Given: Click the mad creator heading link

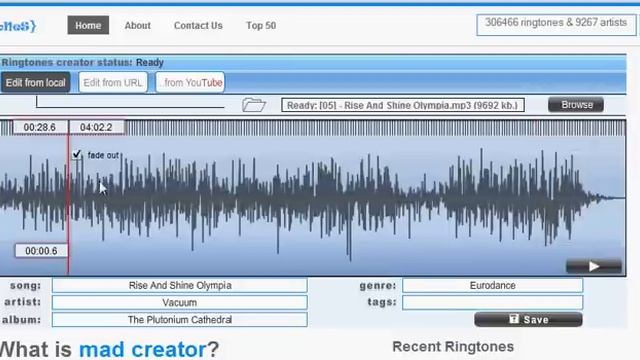Looking at the screenshot, I should pos(142,349).
